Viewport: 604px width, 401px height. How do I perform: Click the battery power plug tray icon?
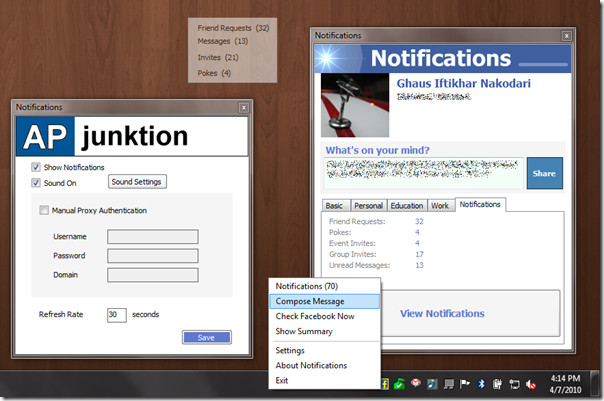coord(497,384)
